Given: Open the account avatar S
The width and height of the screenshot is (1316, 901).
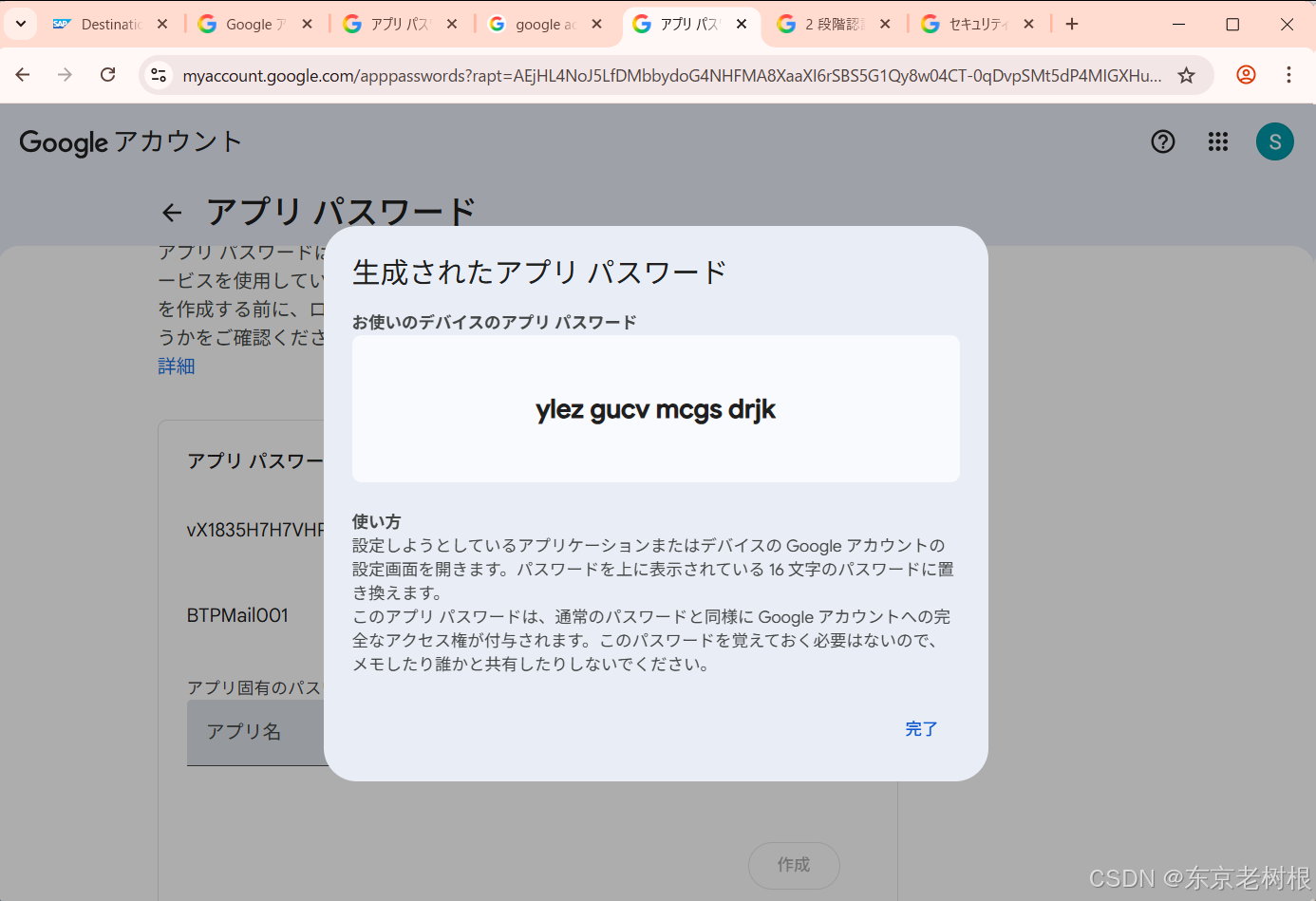Looking at the screenshot, I should [x=1275, y=141].
